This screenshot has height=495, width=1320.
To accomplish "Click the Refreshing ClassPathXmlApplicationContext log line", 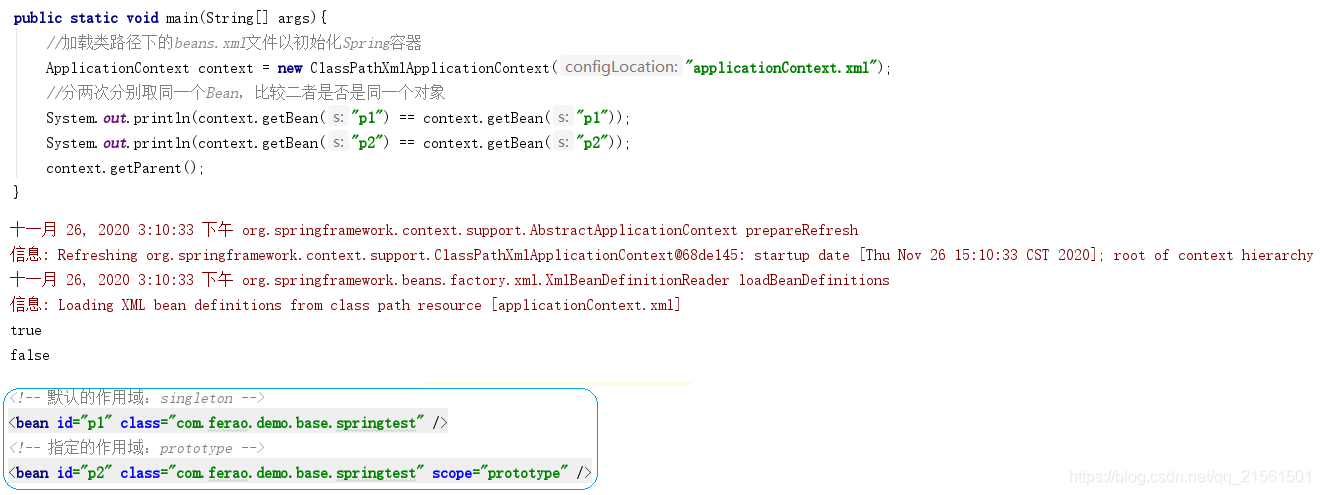I will click(x=661, y=255).
